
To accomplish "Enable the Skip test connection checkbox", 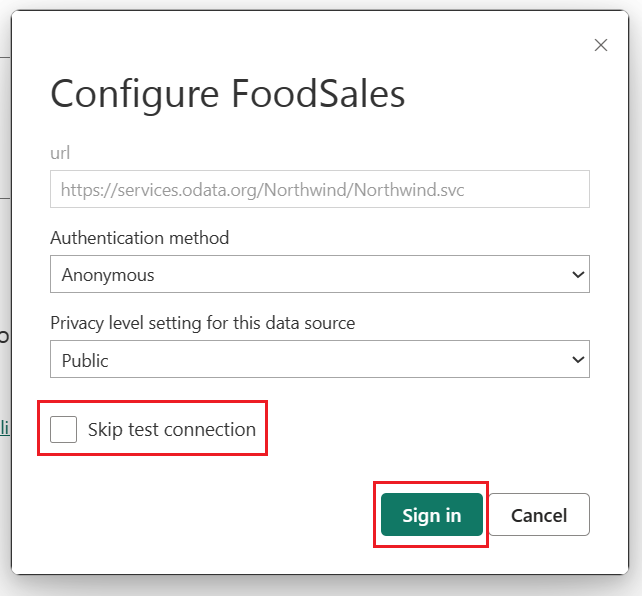I will pos(63,429).
